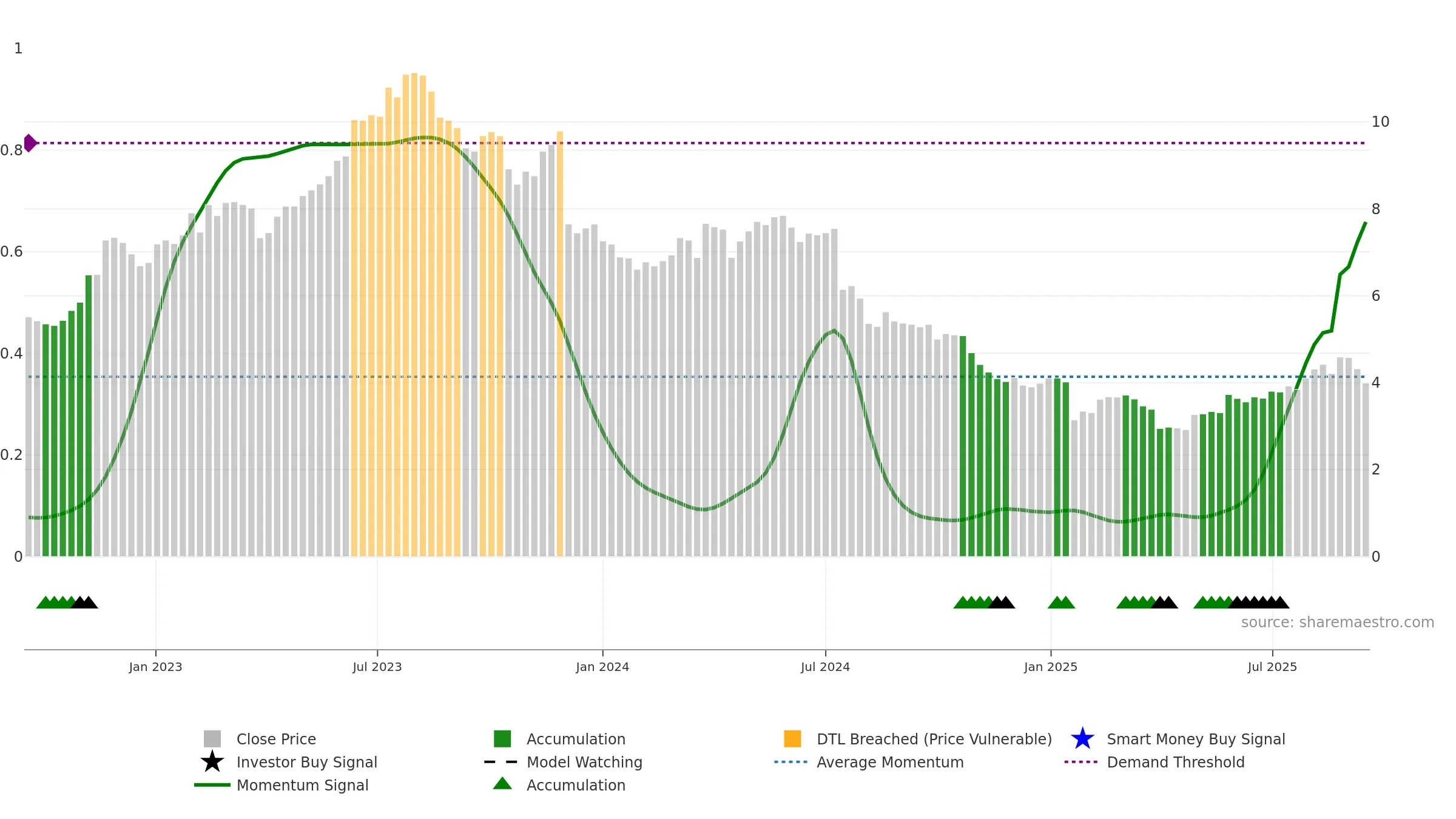Click the Momentum Signal legend label
1456x819 pixels.
303,785
